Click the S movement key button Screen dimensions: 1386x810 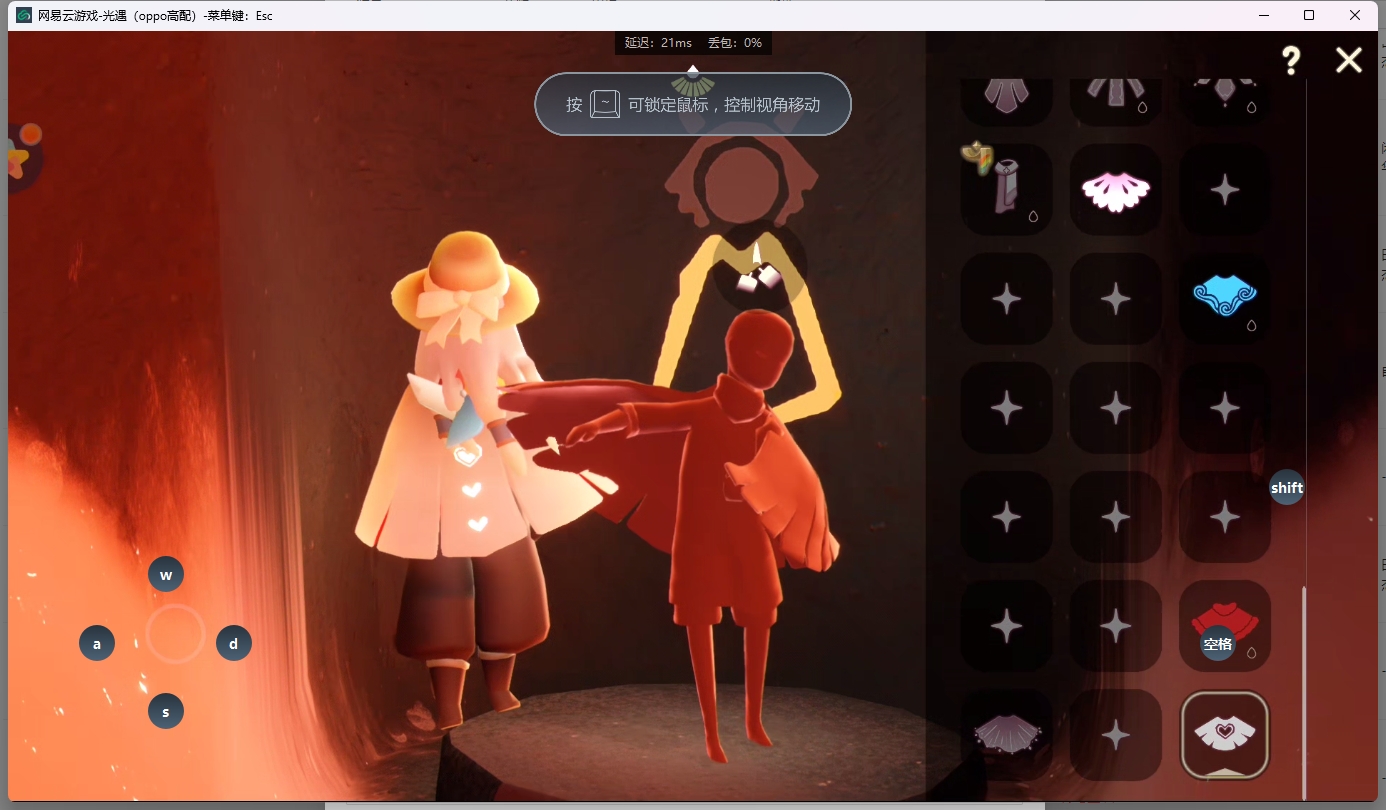click(166, 712)
